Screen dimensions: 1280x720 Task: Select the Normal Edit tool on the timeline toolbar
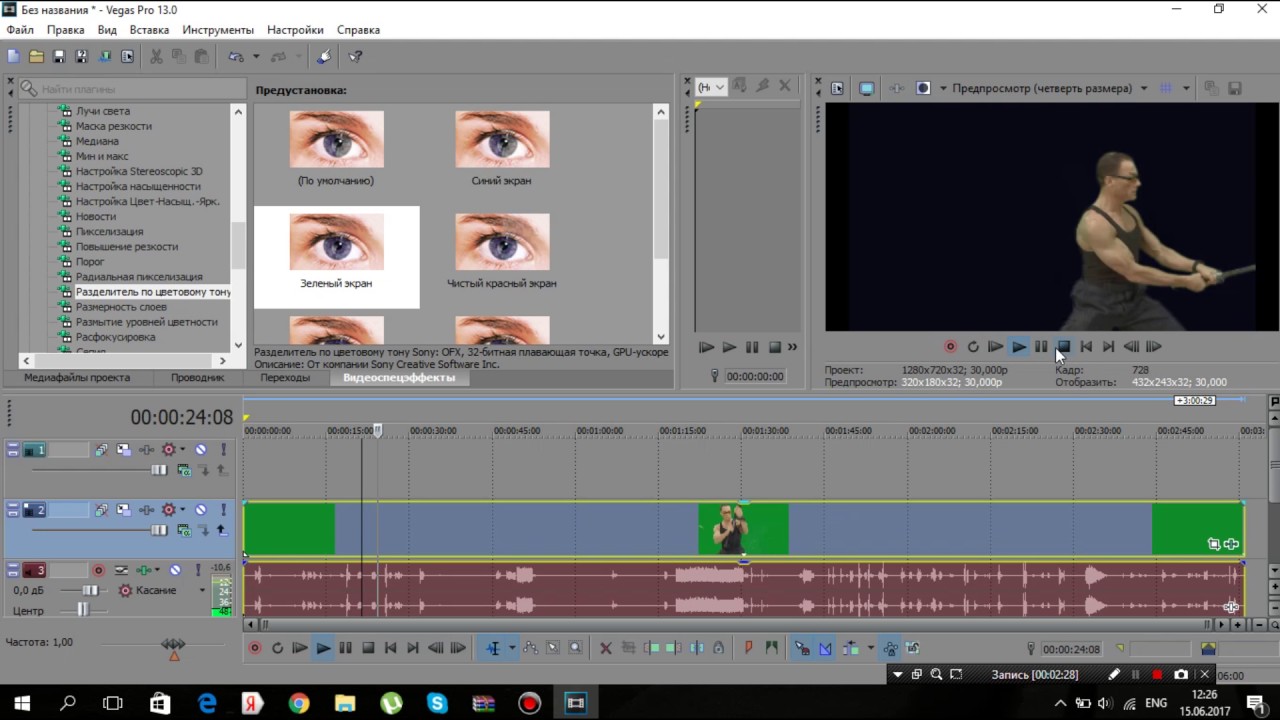click(493, 648)
